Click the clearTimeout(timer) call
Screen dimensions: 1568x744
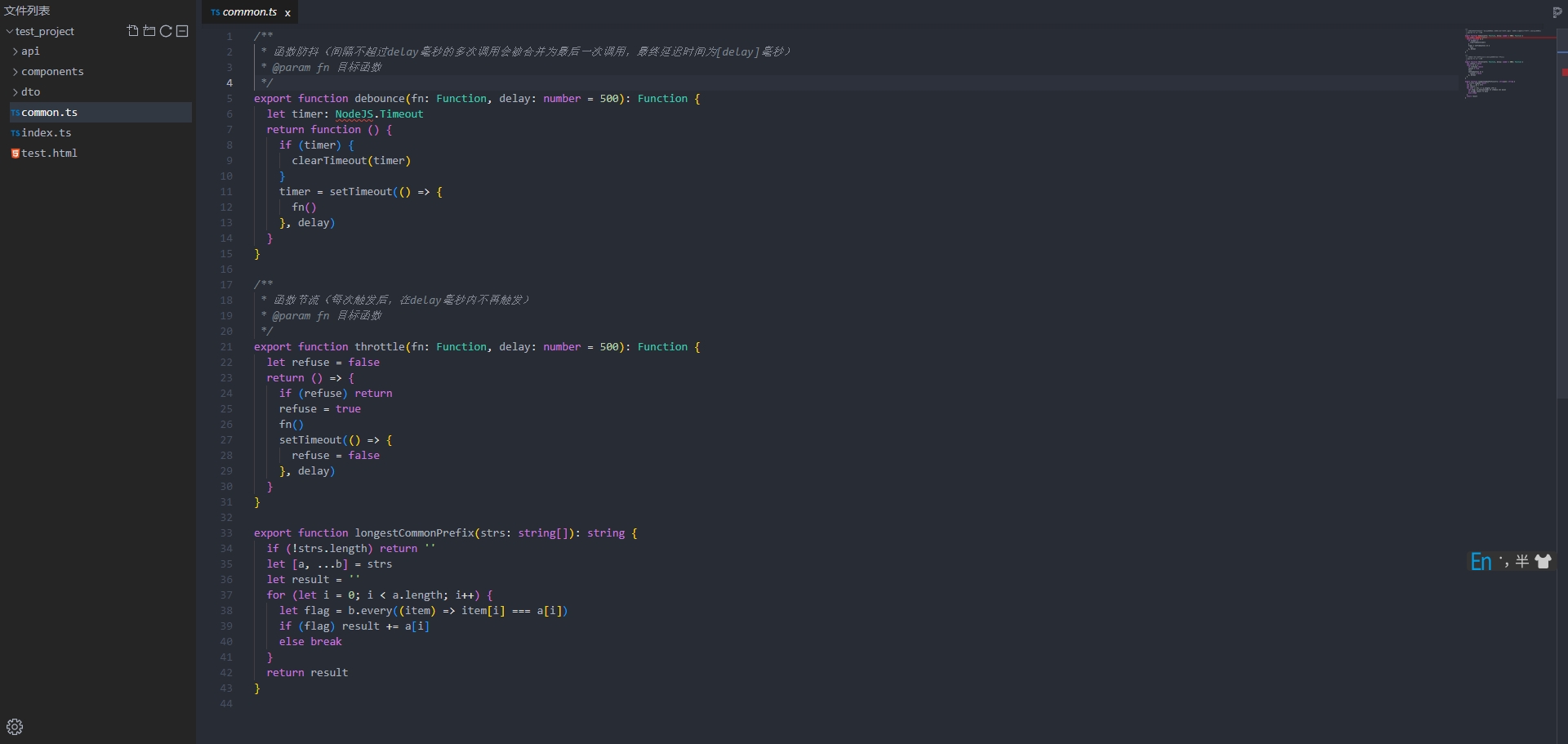point(351,161)
